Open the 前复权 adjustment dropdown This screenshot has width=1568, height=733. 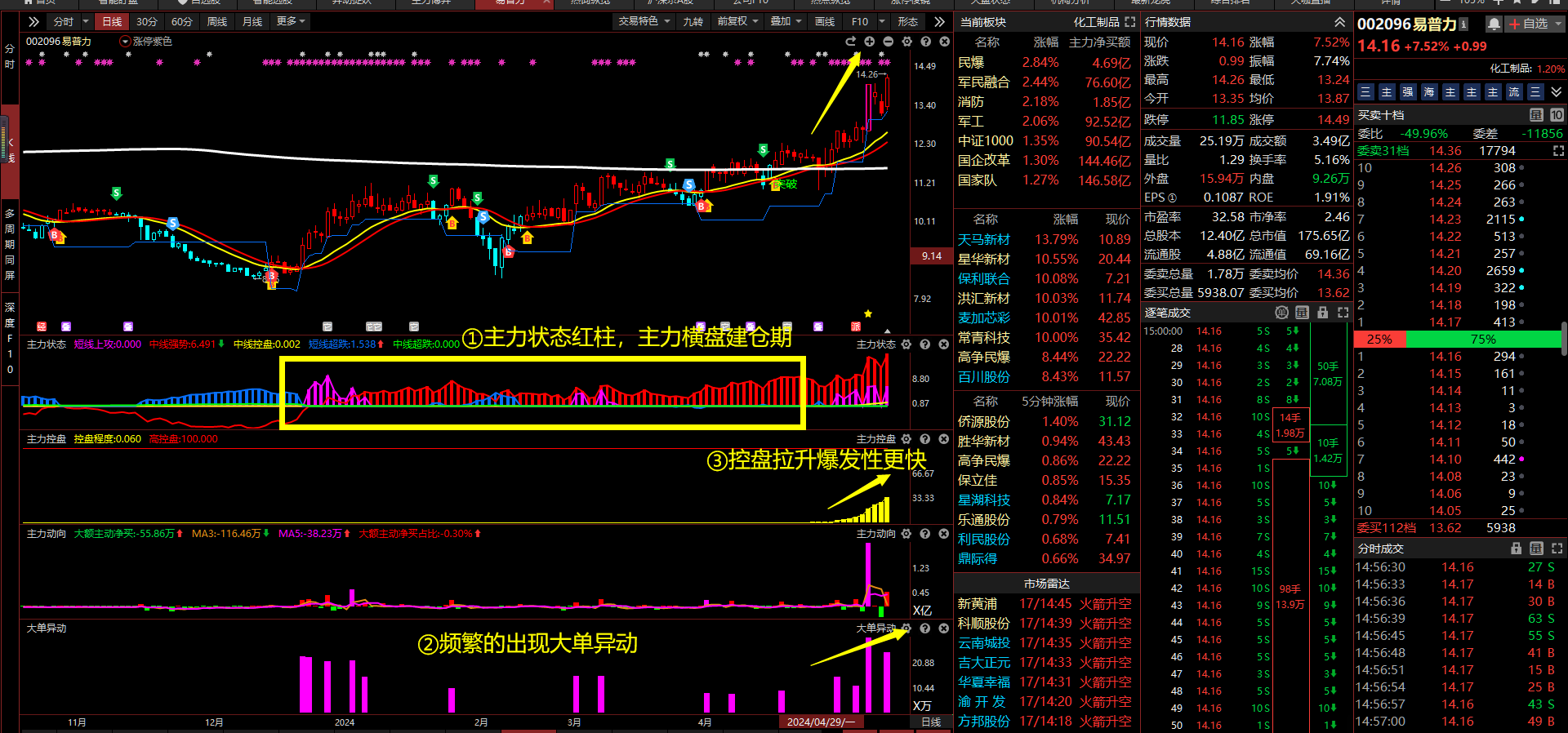tap(737, 21)
